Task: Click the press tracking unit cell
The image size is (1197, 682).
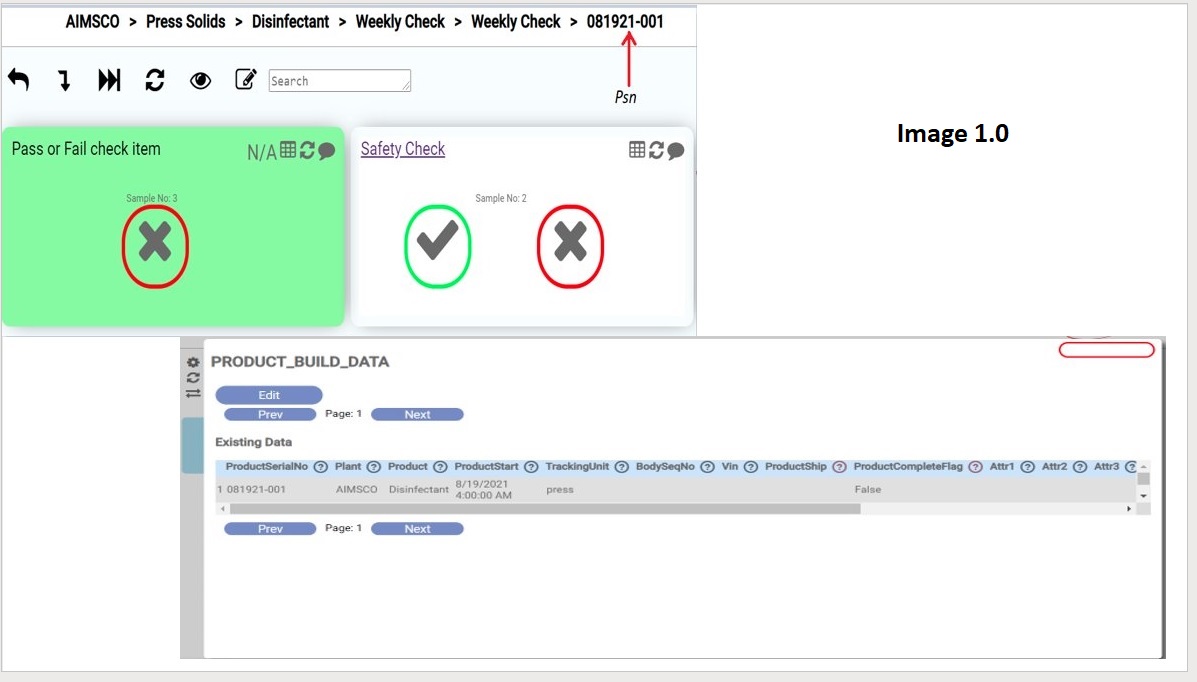Action: pyautogui.click(x=560, y=490)
